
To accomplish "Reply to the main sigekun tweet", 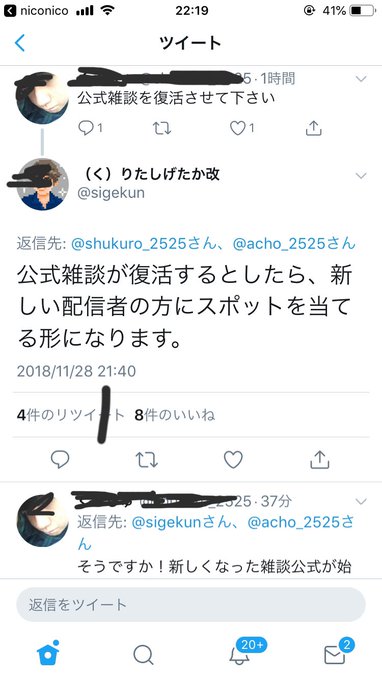I will click(60, 459).
